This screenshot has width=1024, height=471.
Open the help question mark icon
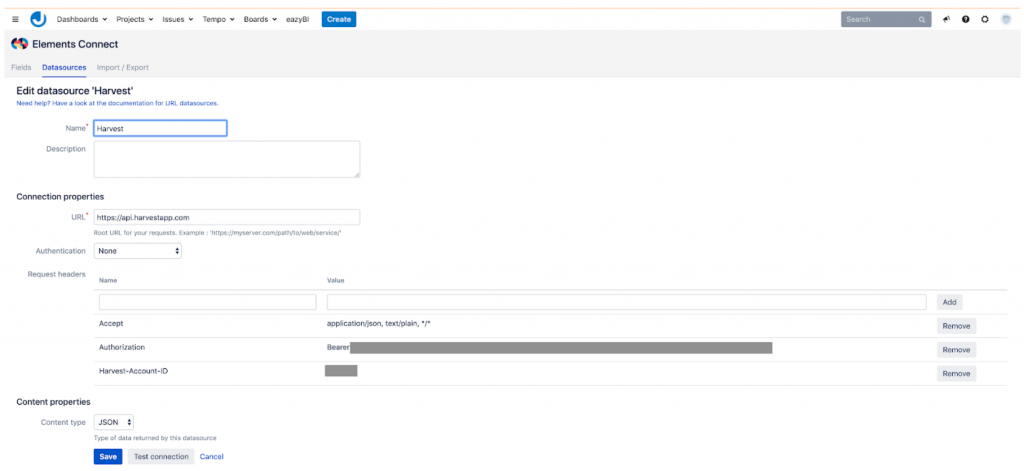(965, 20)
